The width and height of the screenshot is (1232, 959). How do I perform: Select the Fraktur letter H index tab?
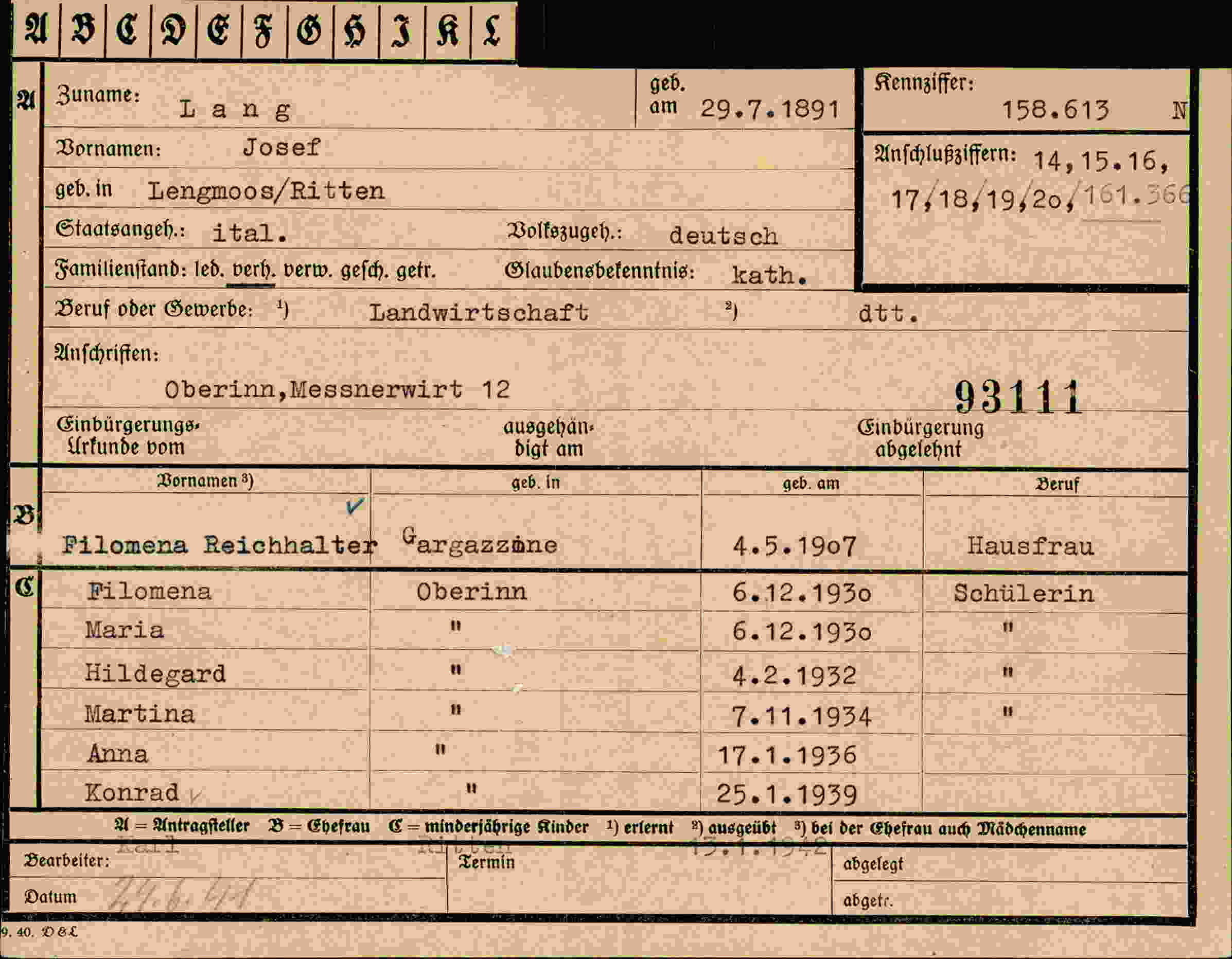(356, 29)
